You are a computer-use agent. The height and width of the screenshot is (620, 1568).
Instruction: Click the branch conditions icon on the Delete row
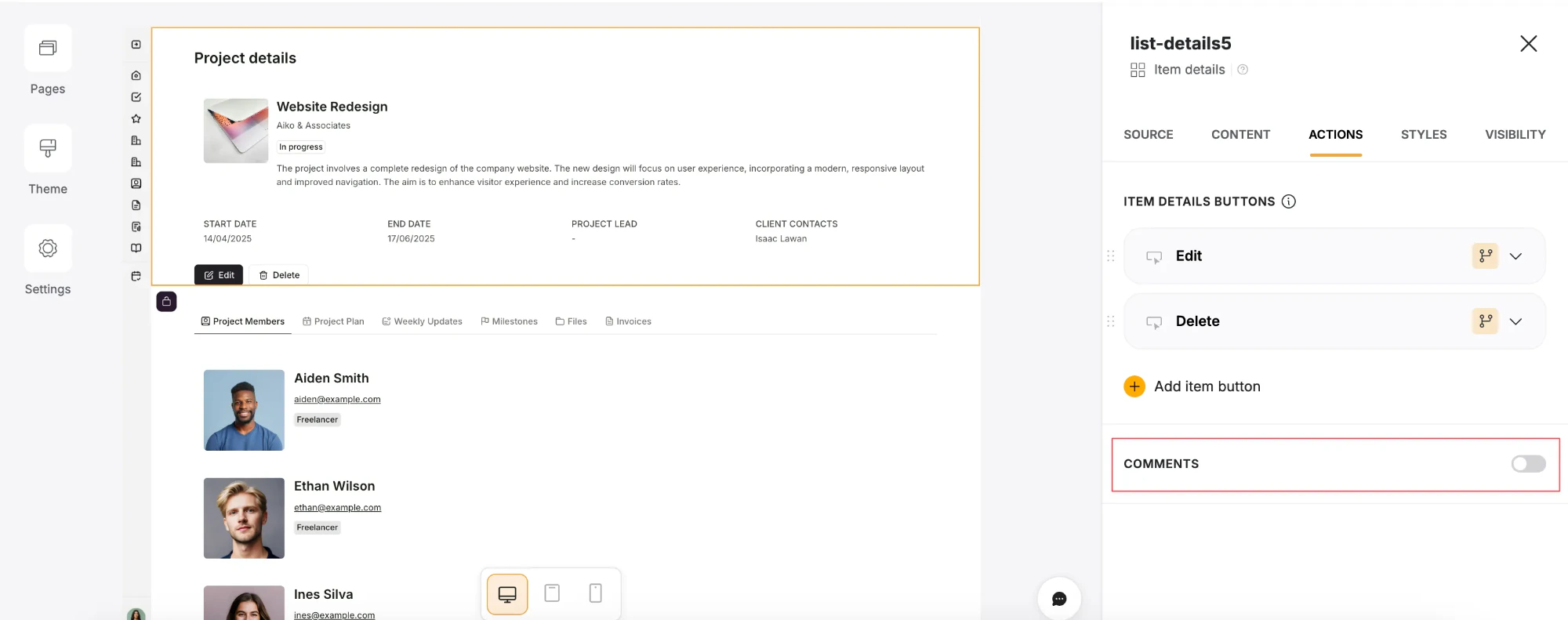[x=1485, y=321]
